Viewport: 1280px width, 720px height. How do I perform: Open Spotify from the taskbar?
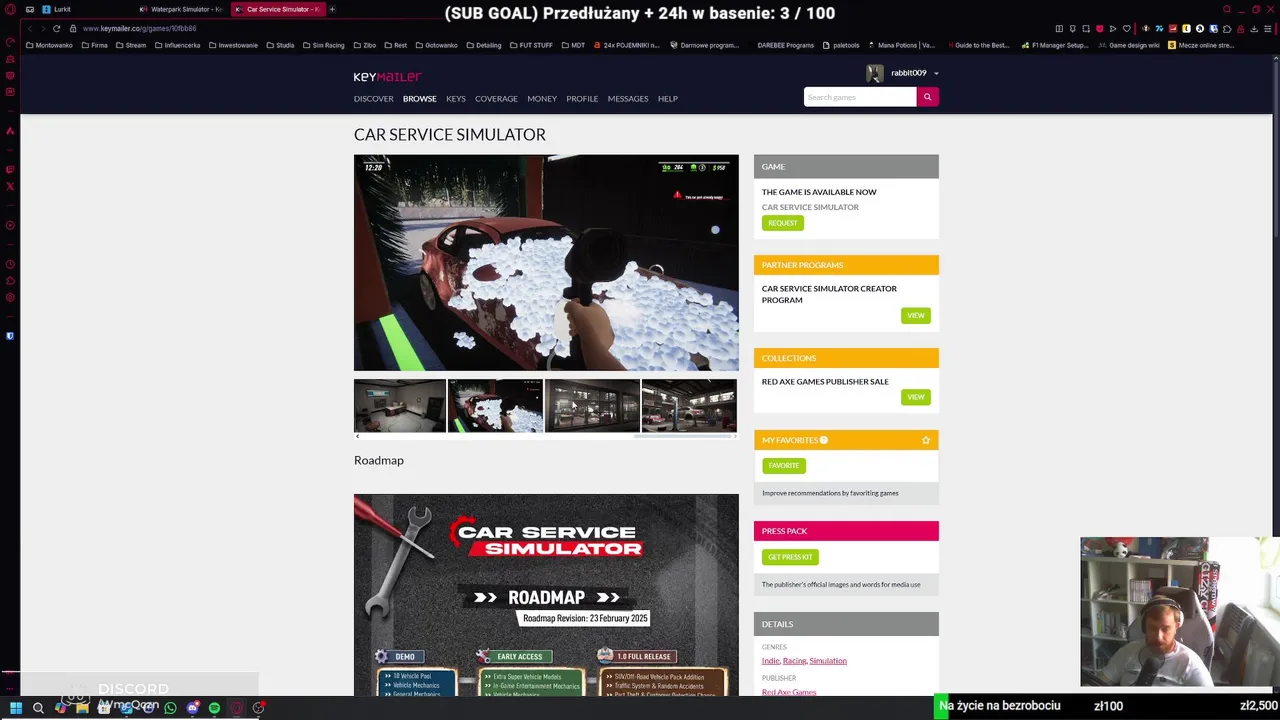coord(214,708)
